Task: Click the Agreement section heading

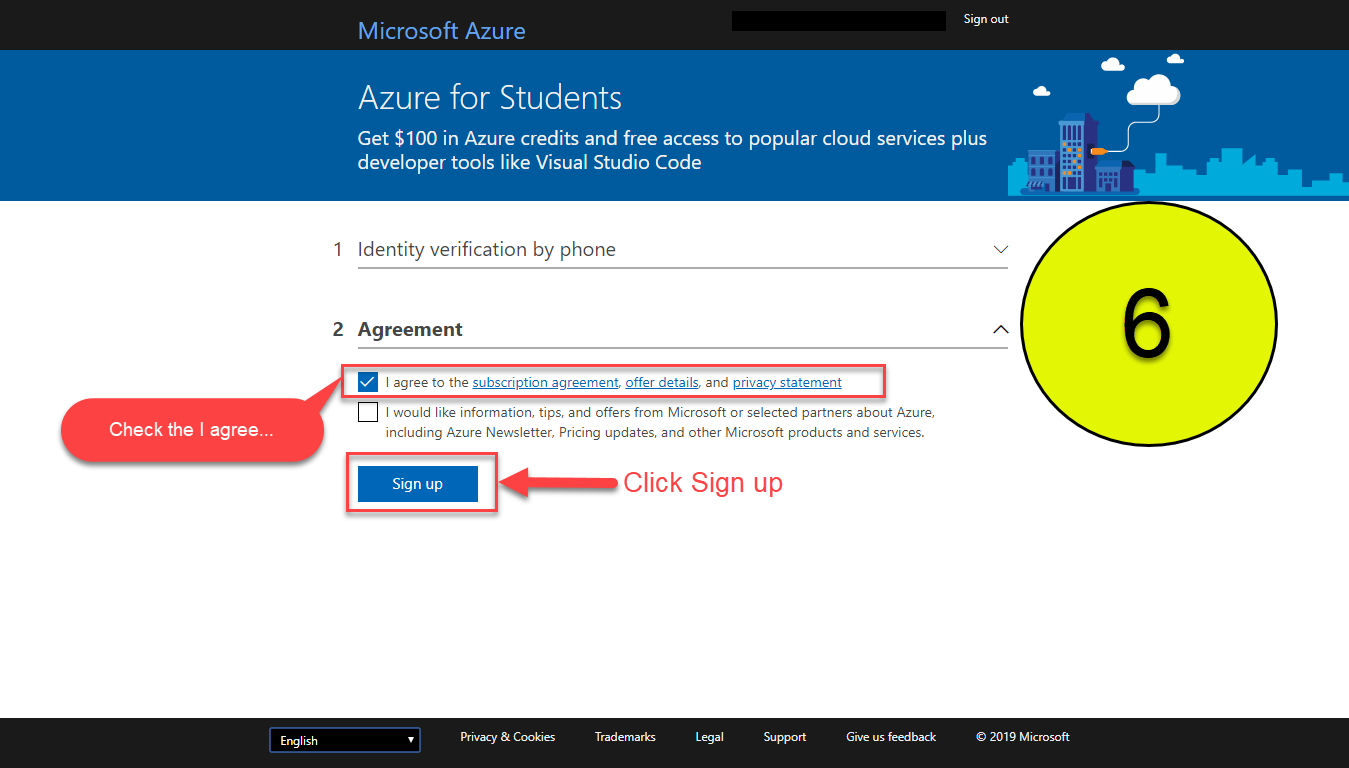Action: tap(410, 329)
